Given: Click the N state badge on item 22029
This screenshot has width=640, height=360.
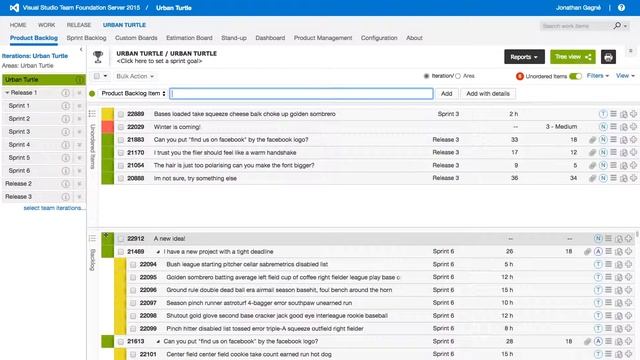Looking at the screenshot, I should coord(603,127).
